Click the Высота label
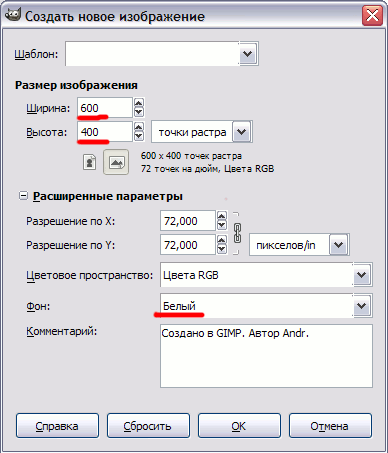 point(47,132)
